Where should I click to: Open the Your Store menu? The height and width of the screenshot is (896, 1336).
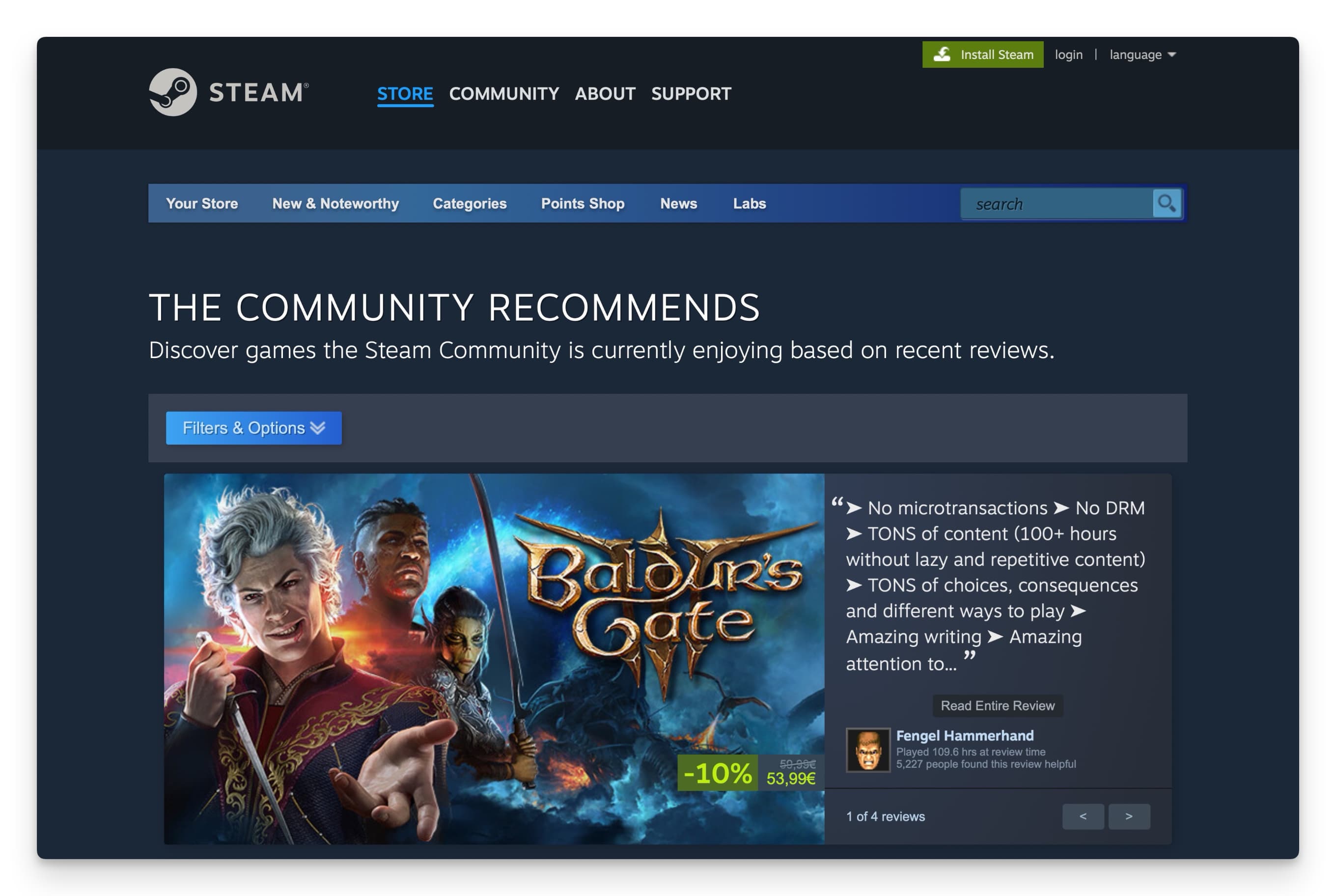202,203
